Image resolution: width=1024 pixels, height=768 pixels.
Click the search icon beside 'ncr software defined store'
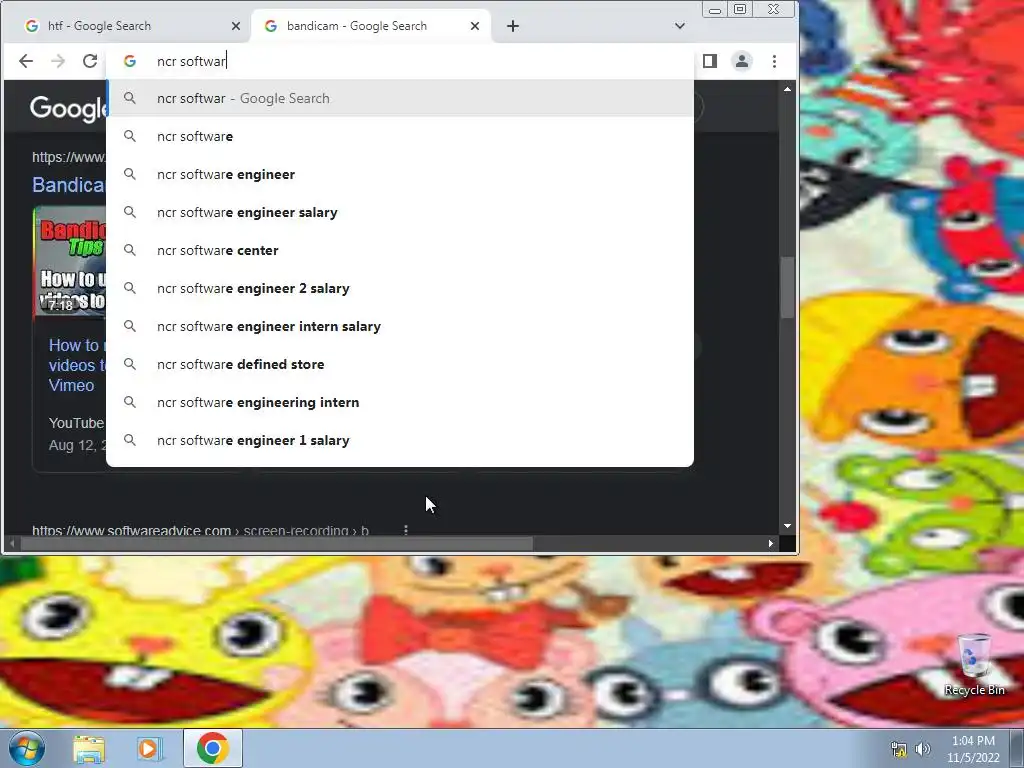click(130, 364)
